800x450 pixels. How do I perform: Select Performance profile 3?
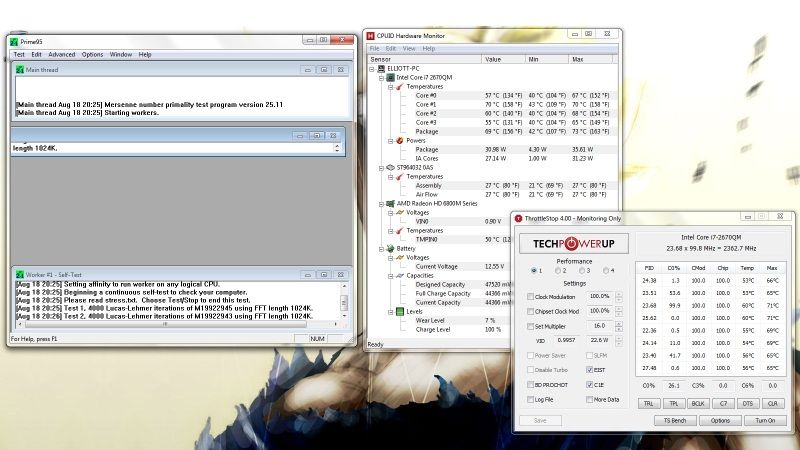tap(582, 270)
